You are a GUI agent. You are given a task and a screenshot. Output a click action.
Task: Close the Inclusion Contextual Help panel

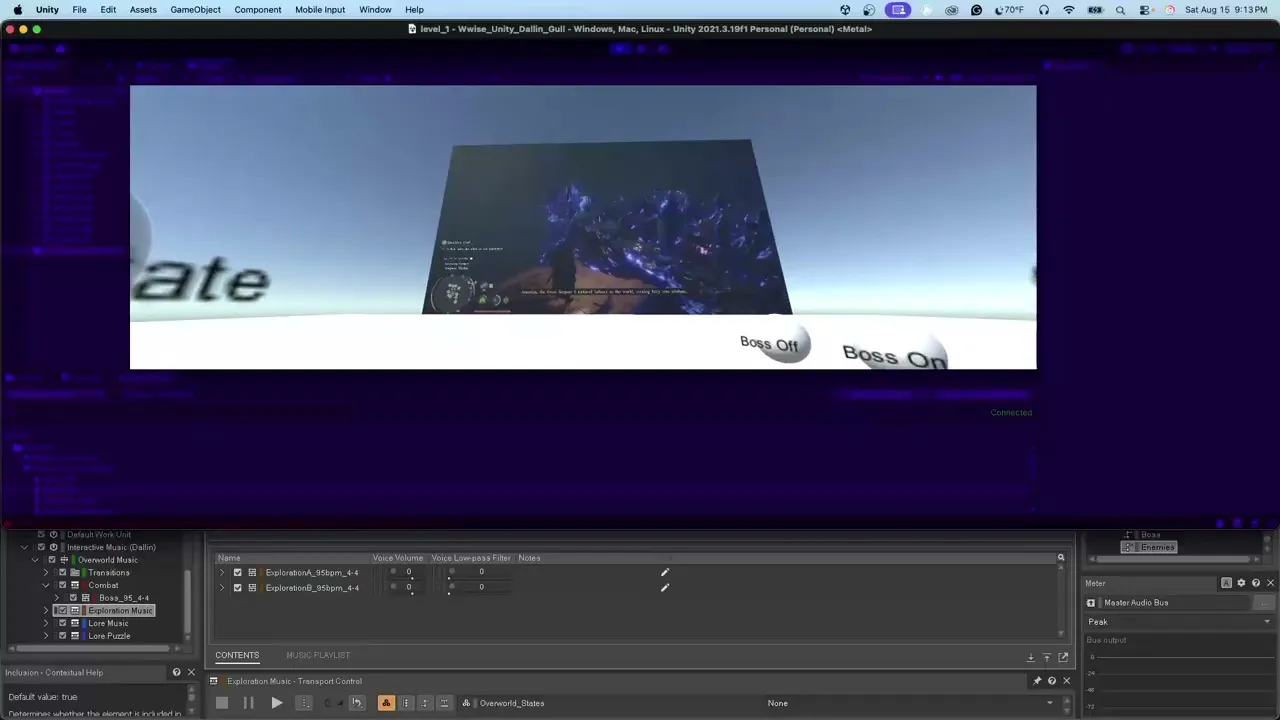tap(191, 672)
